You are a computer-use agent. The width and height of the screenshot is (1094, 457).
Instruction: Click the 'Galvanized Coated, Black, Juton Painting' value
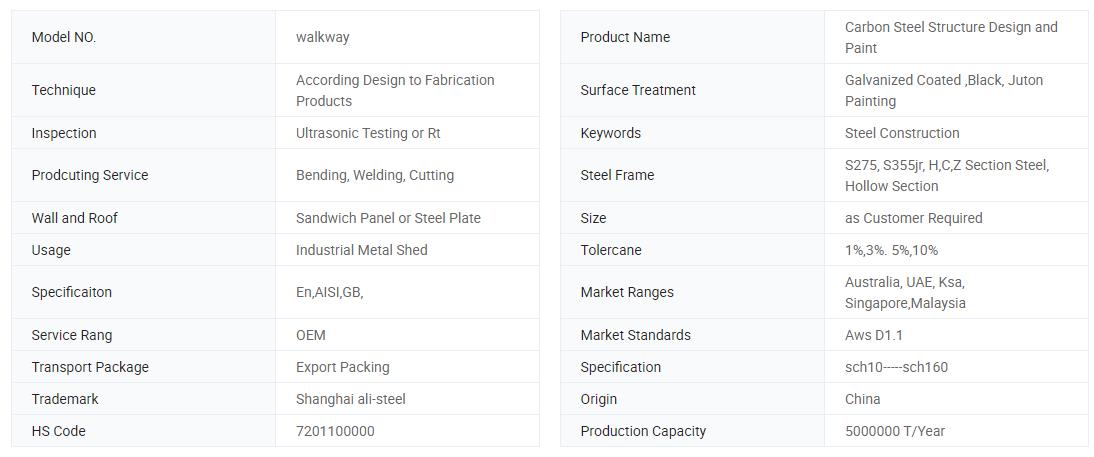[x=944, y=91]
